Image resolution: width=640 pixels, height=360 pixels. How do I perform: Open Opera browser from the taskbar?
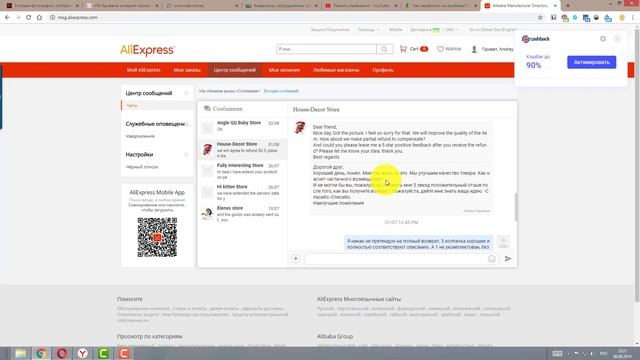62,353
